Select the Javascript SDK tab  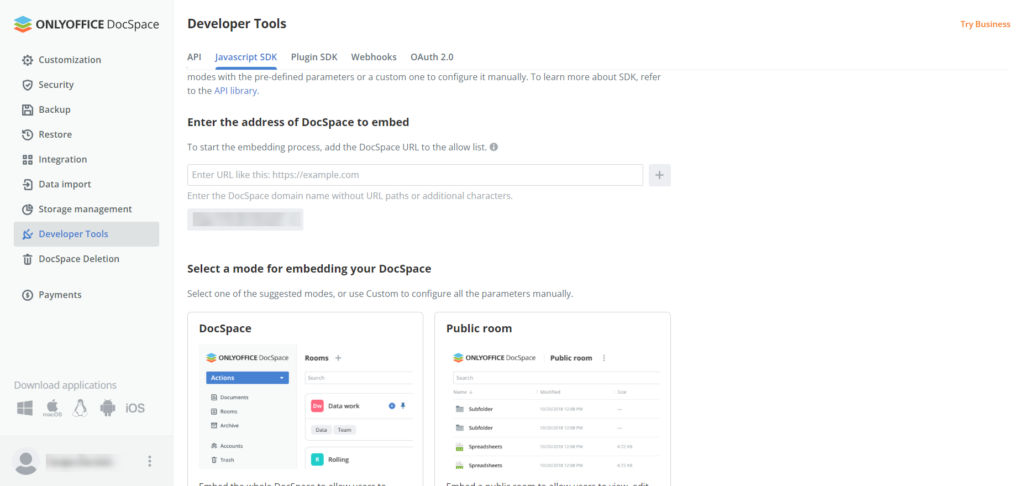coord(246,57)
